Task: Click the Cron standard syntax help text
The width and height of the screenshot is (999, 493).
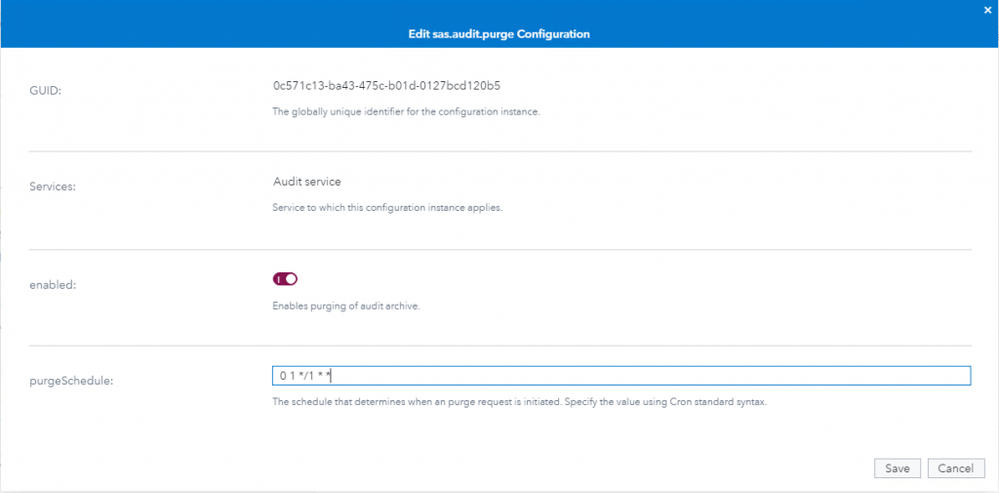Action: pos(519,402)
